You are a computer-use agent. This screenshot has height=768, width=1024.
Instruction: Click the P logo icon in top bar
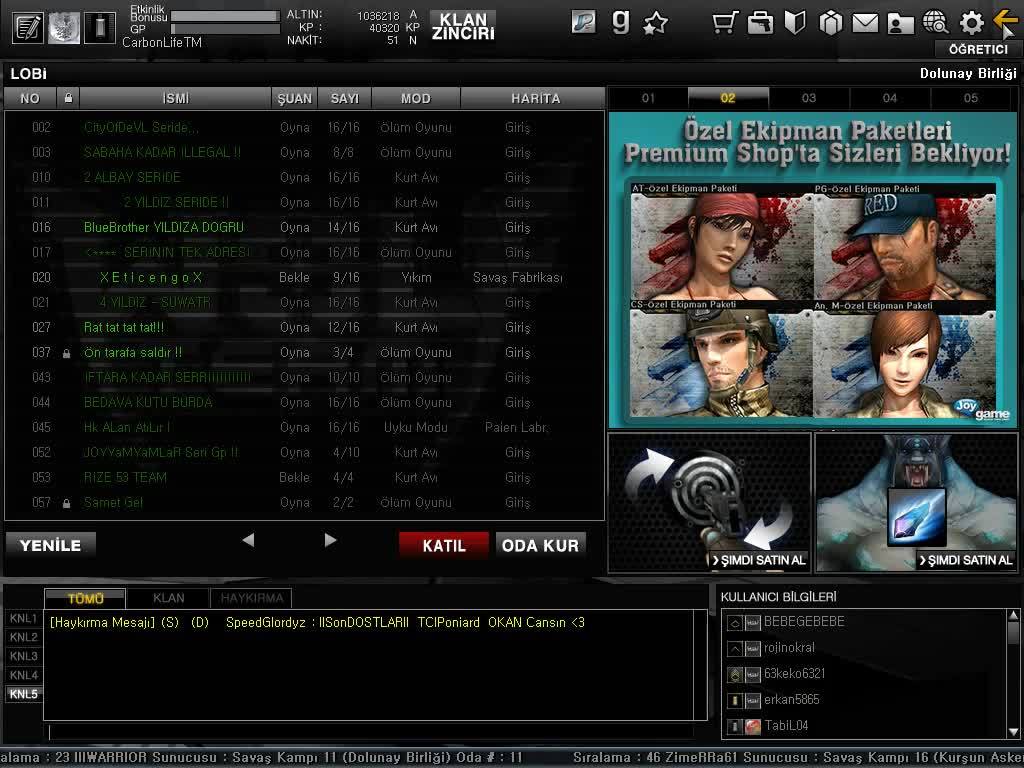pos(583,22)
